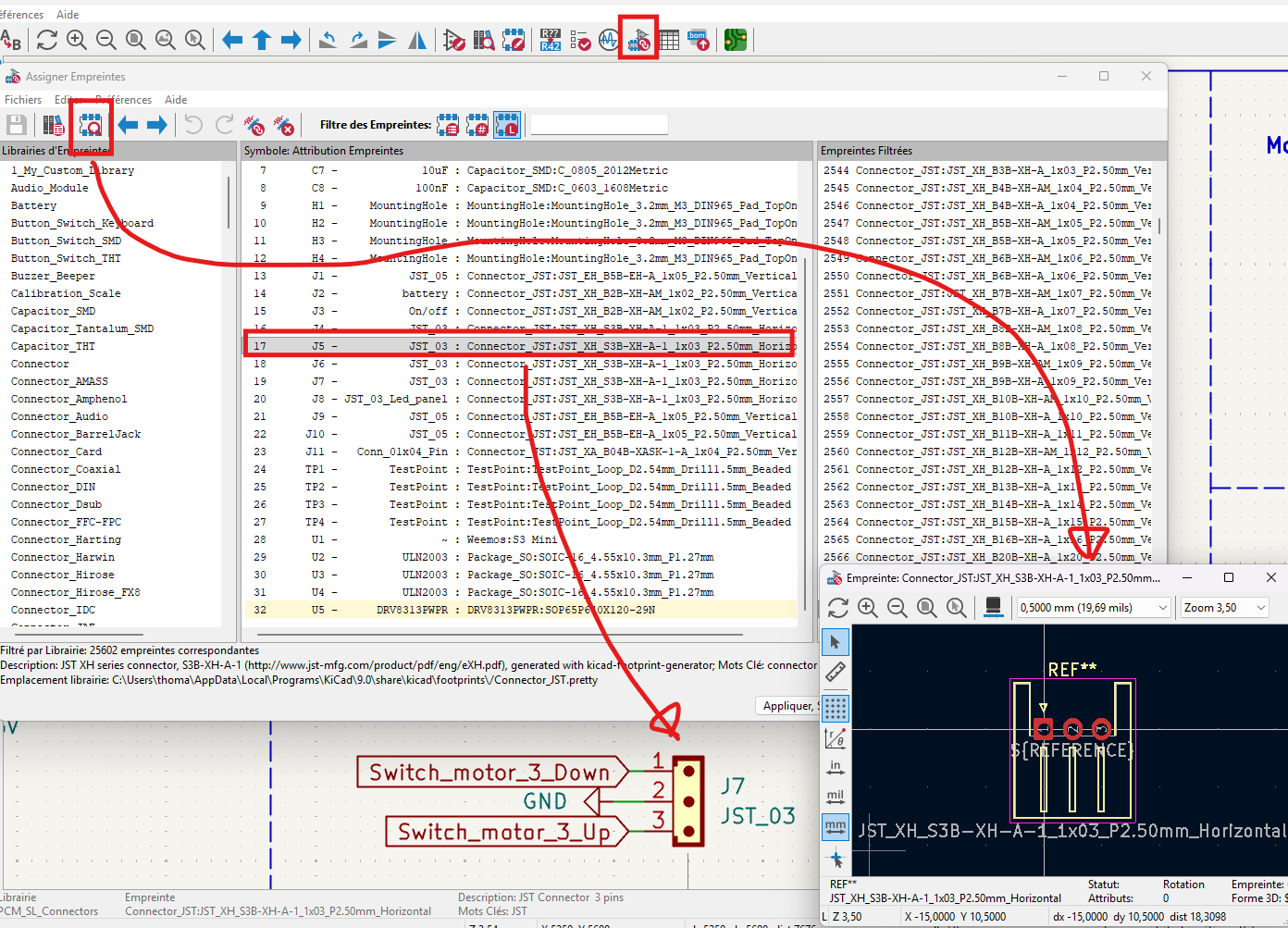Toggle full-window crosshair cursor in preview

[836, 859]
